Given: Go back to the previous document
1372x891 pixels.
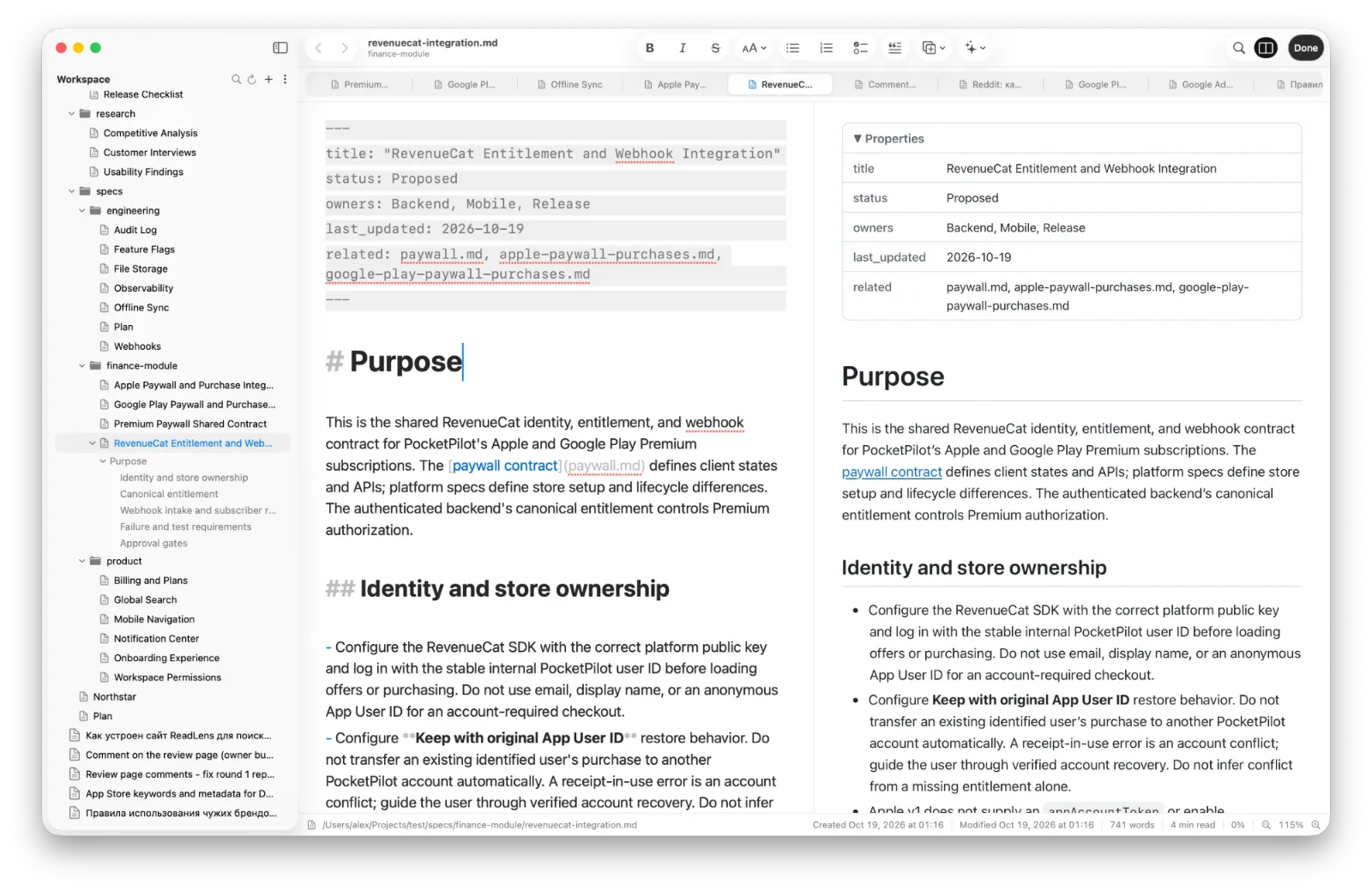Looking at the screenshot, I should [x=318, y=48].
